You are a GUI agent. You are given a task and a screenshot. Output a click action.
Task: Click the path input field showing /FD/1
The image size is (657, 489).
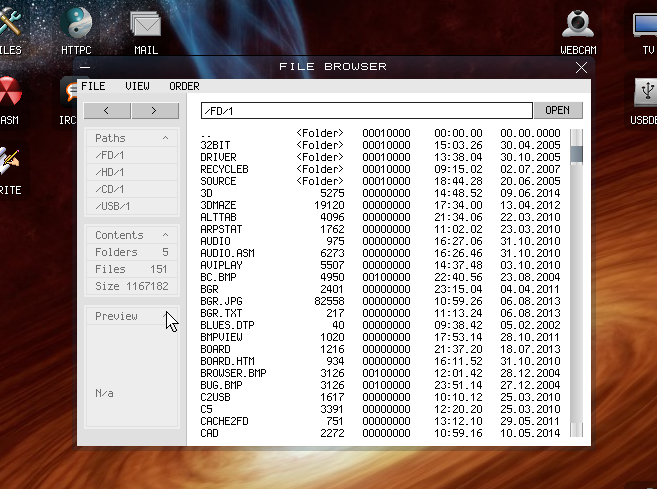[x=367, y=111]
